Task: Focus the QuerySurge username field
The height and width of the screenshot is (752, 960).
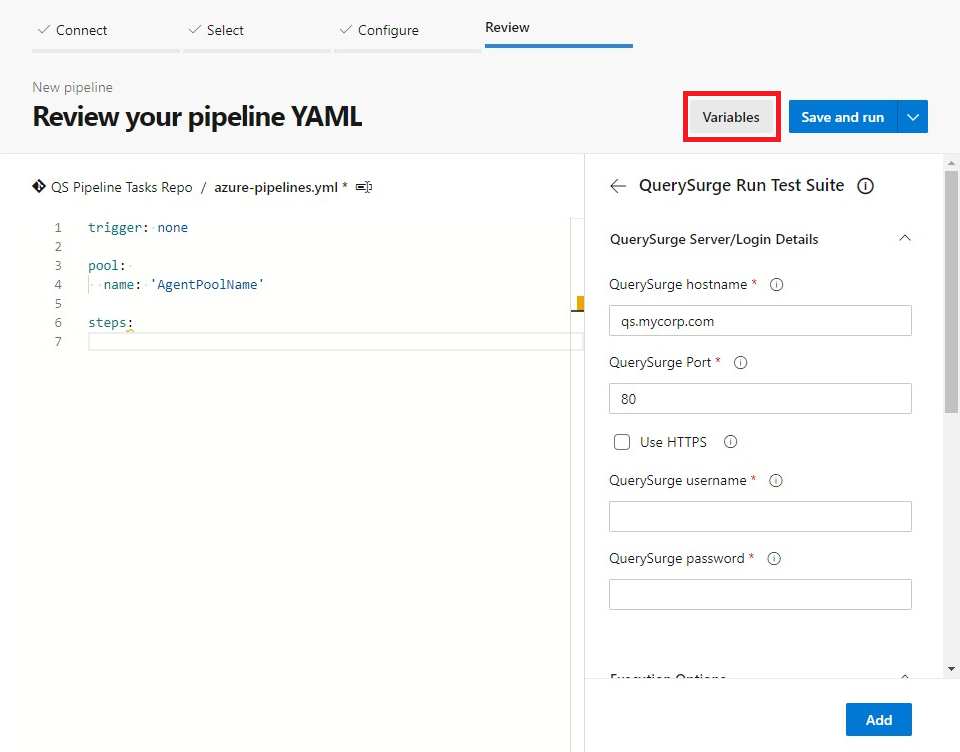Action: (x=760, y=517)
